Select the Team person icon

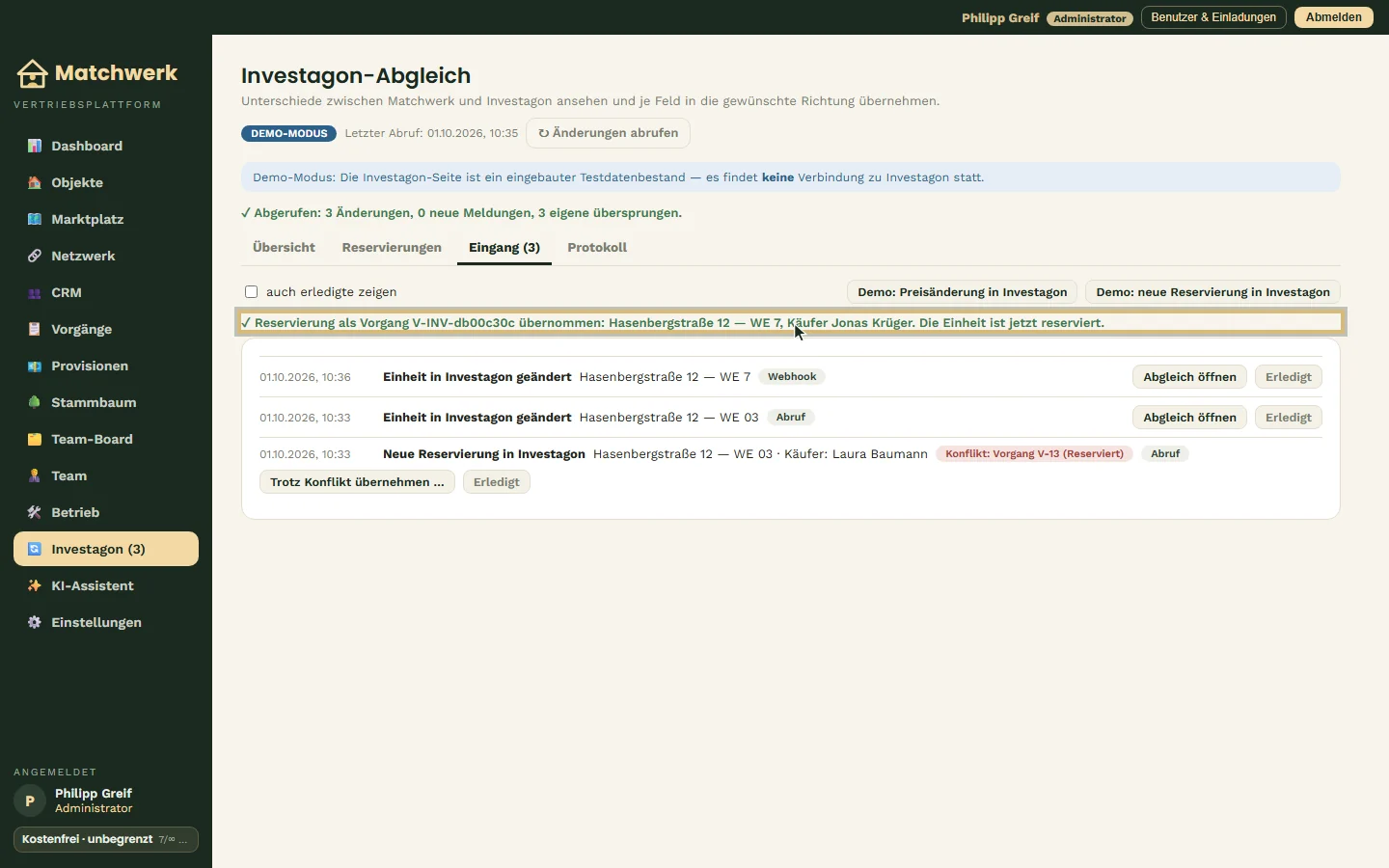pyautogui.click(x=35, y=475)
